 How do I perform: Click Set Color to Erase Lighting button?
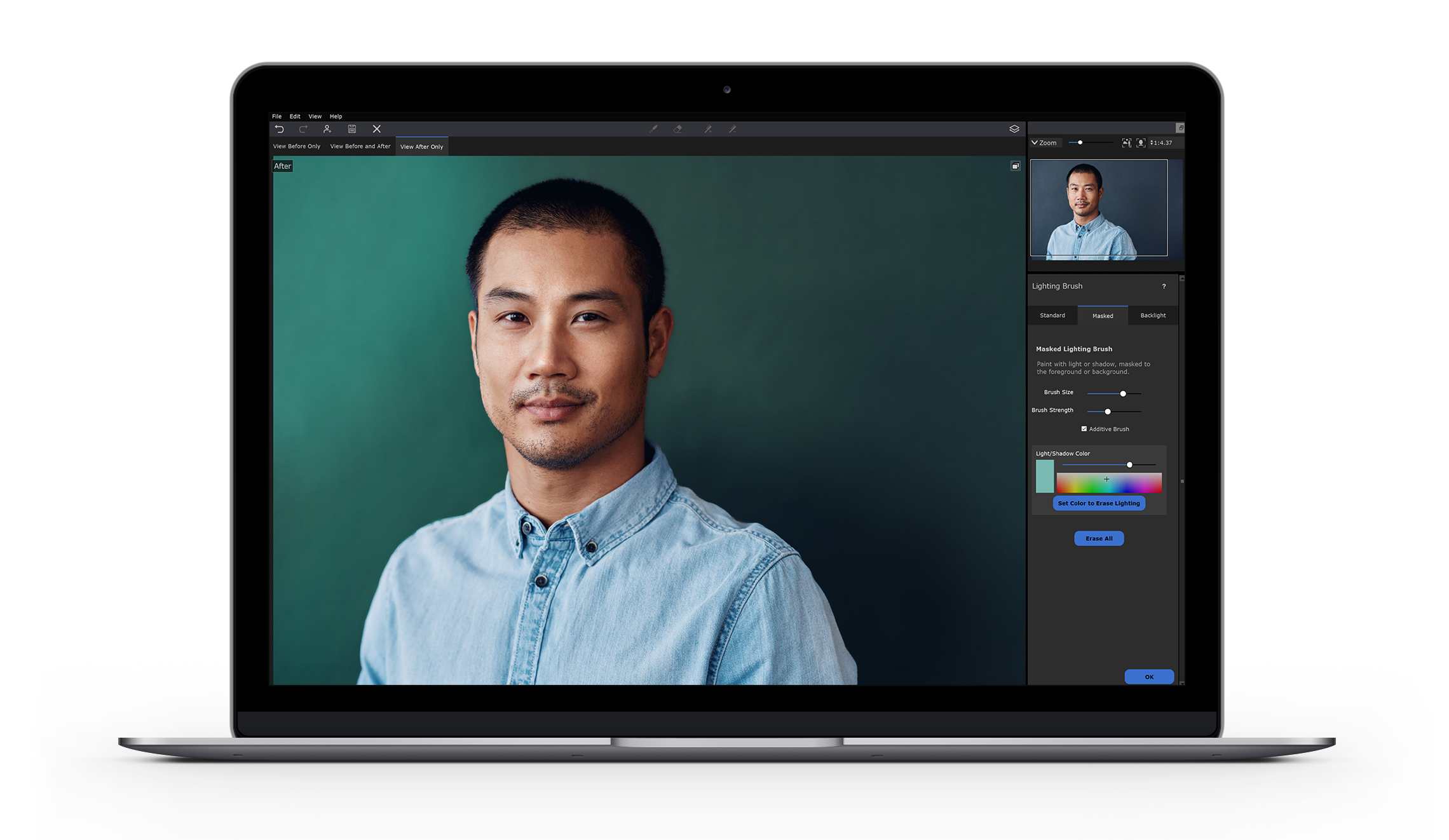click(x=1099, y=503)
